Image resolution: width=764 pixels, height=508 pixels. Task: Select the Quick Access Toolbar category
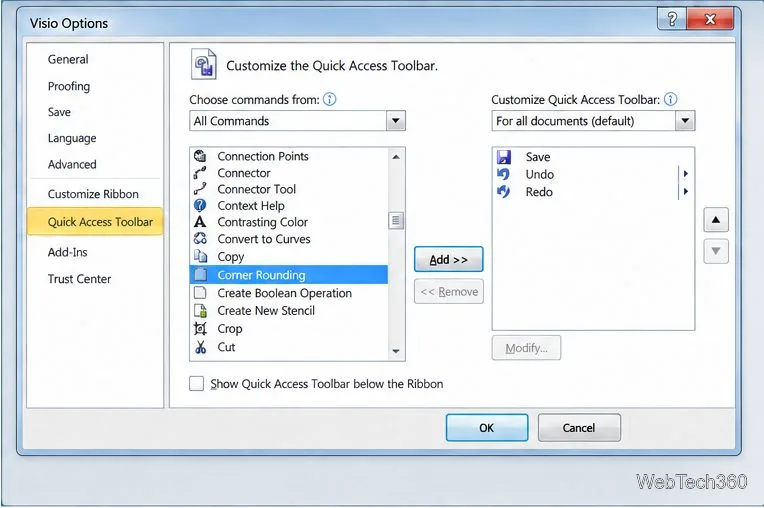click(x=96, y=222)
